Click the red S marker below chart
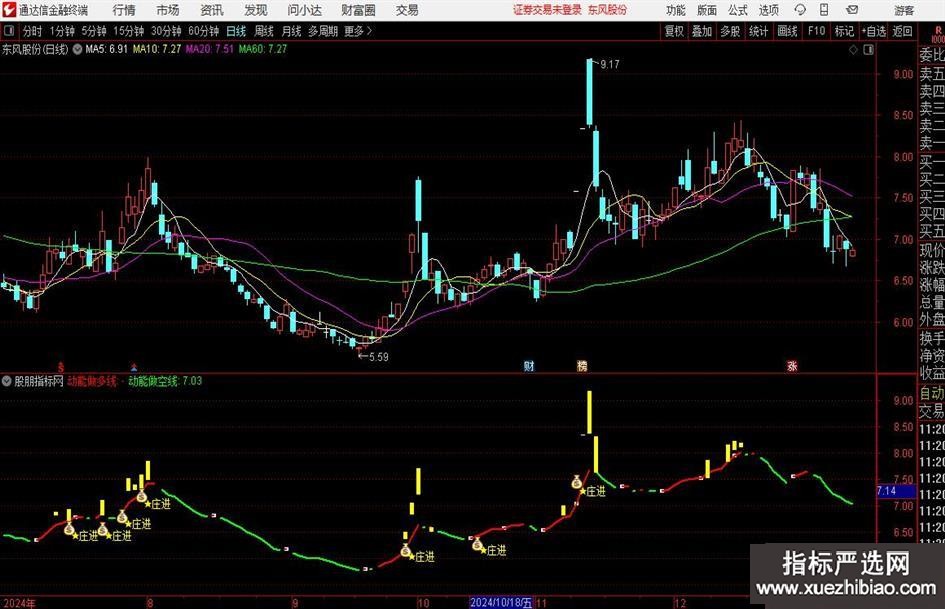Viewport: 945px width, 609px height. coord(60,366)
